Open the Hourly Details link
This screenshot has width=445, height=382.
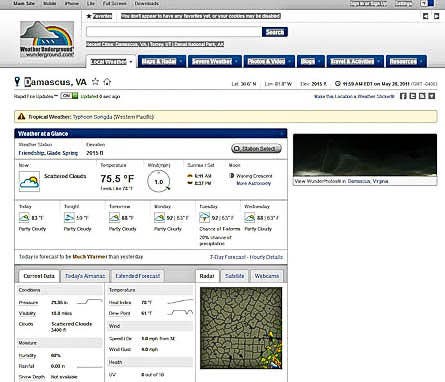(266, 257)
